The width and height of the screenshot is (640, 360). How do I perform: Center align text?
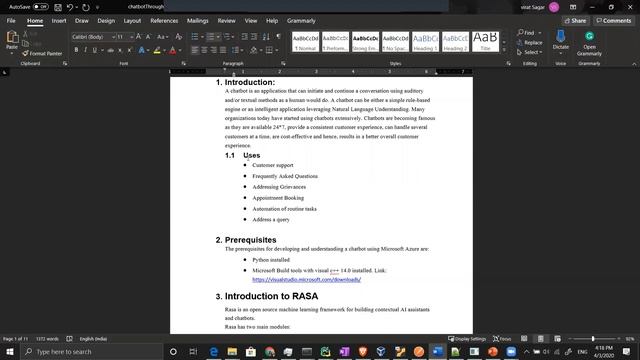[x=204, y=50]
